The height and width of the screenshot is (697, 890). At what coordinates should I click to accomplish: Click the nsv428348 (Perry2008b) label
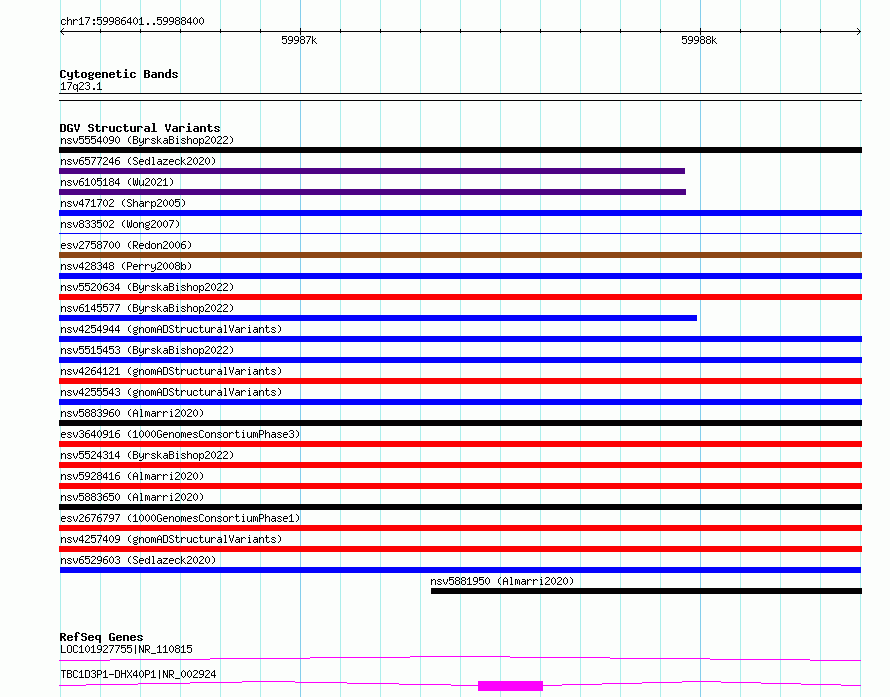point(126,266)
